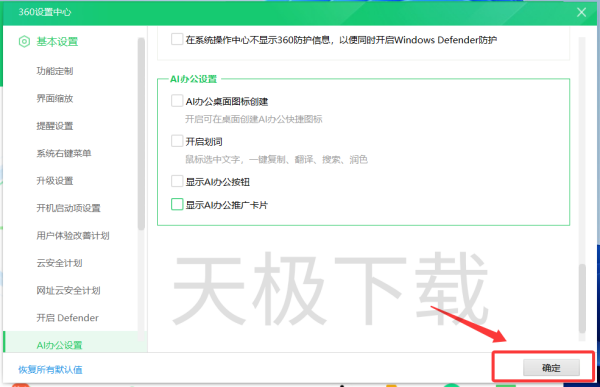Open 开机启动项设置 in sidebar
Screen dimensions: 600x387
point(68,208)
